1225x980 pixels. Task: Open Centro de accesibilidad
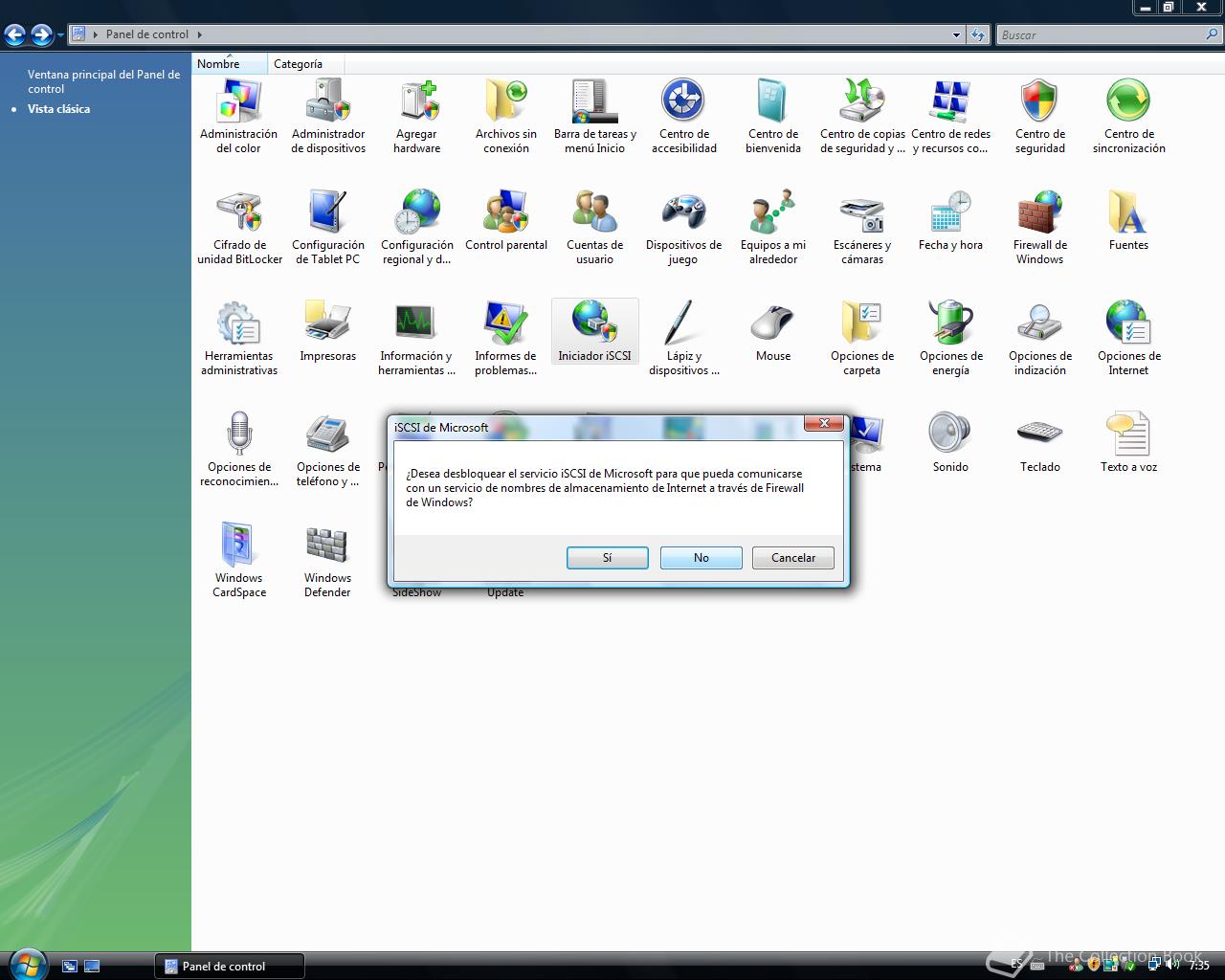coord(684,116)
